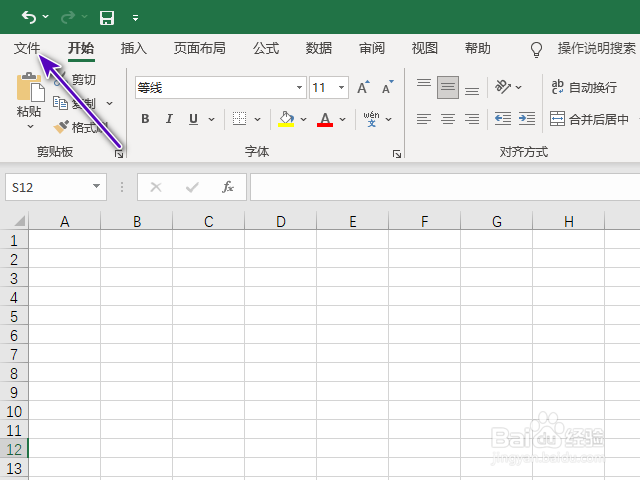
Task: Open the phonetic guide dropdown arrow
Action: click(x=389, y=119)
